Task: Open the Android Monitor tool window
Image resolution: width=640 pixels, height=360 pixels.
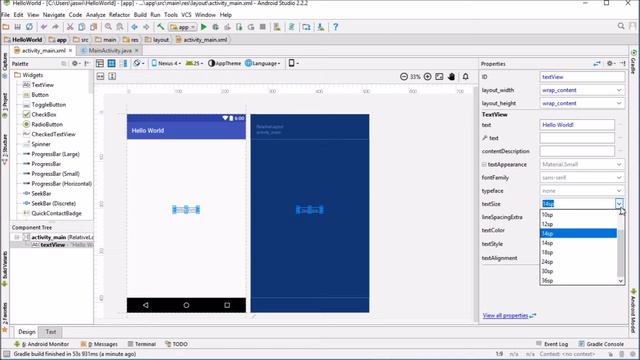Action: (x=41, y=344)
